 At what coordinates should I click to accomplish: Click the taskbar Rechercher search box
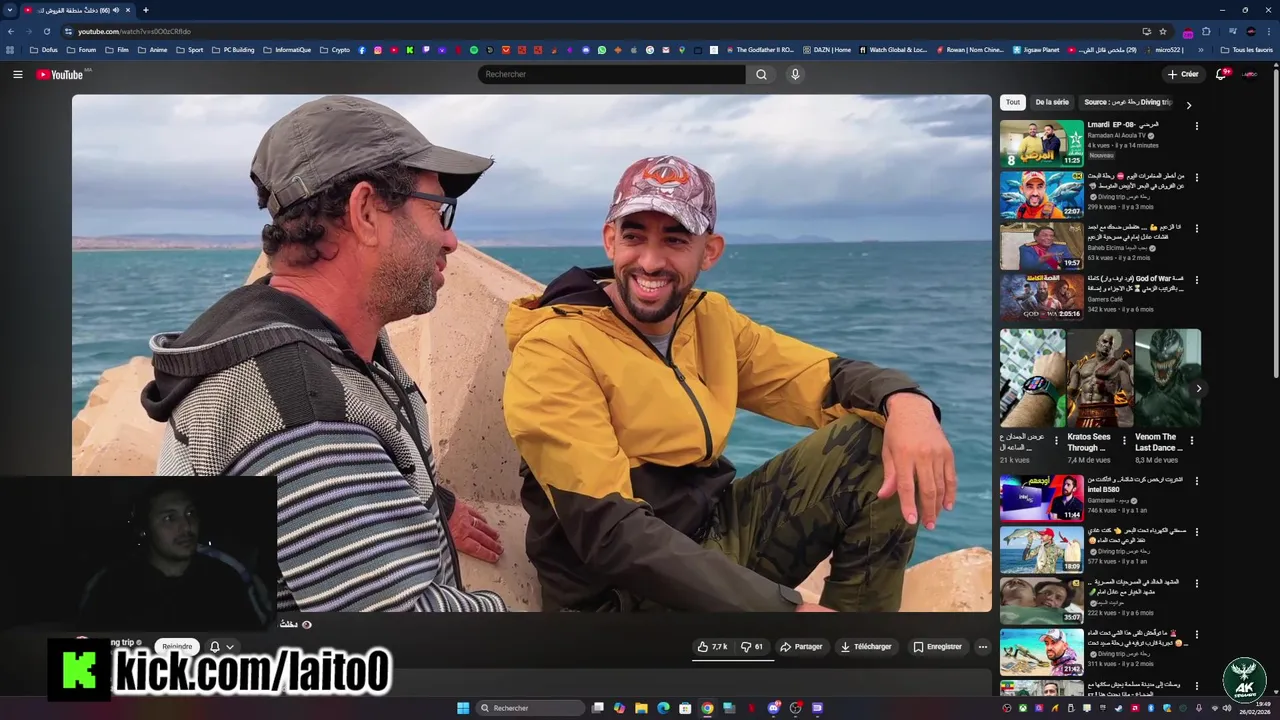(530, 708)
